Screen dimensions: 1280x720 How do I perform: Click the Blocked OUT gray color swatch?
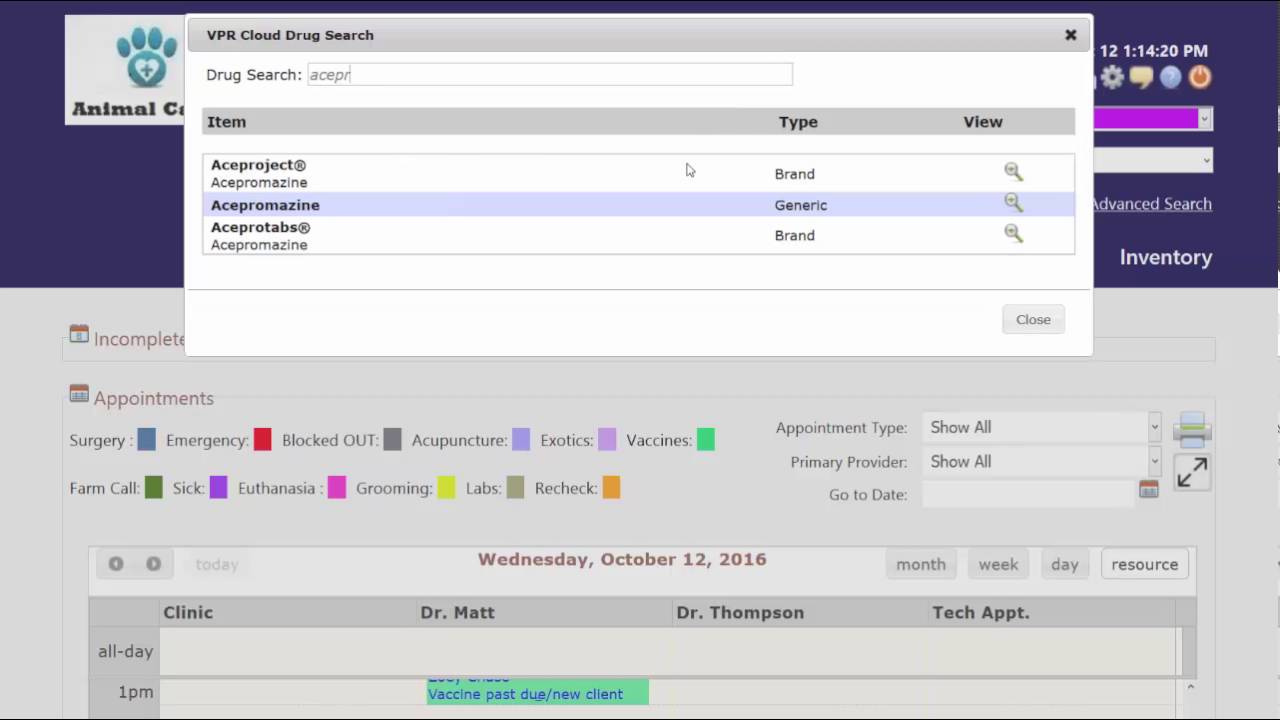392,440
